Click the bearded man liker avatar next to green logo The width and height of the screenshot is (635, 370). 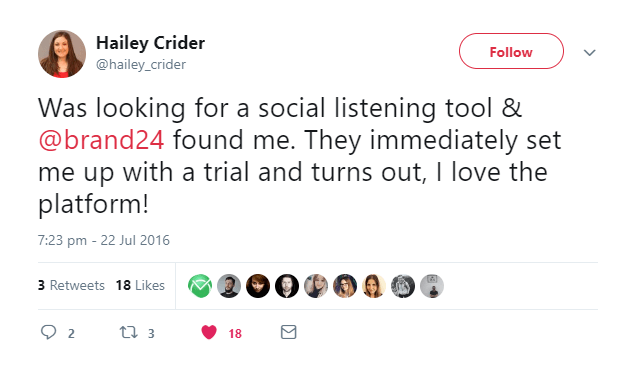pos(229,286)
